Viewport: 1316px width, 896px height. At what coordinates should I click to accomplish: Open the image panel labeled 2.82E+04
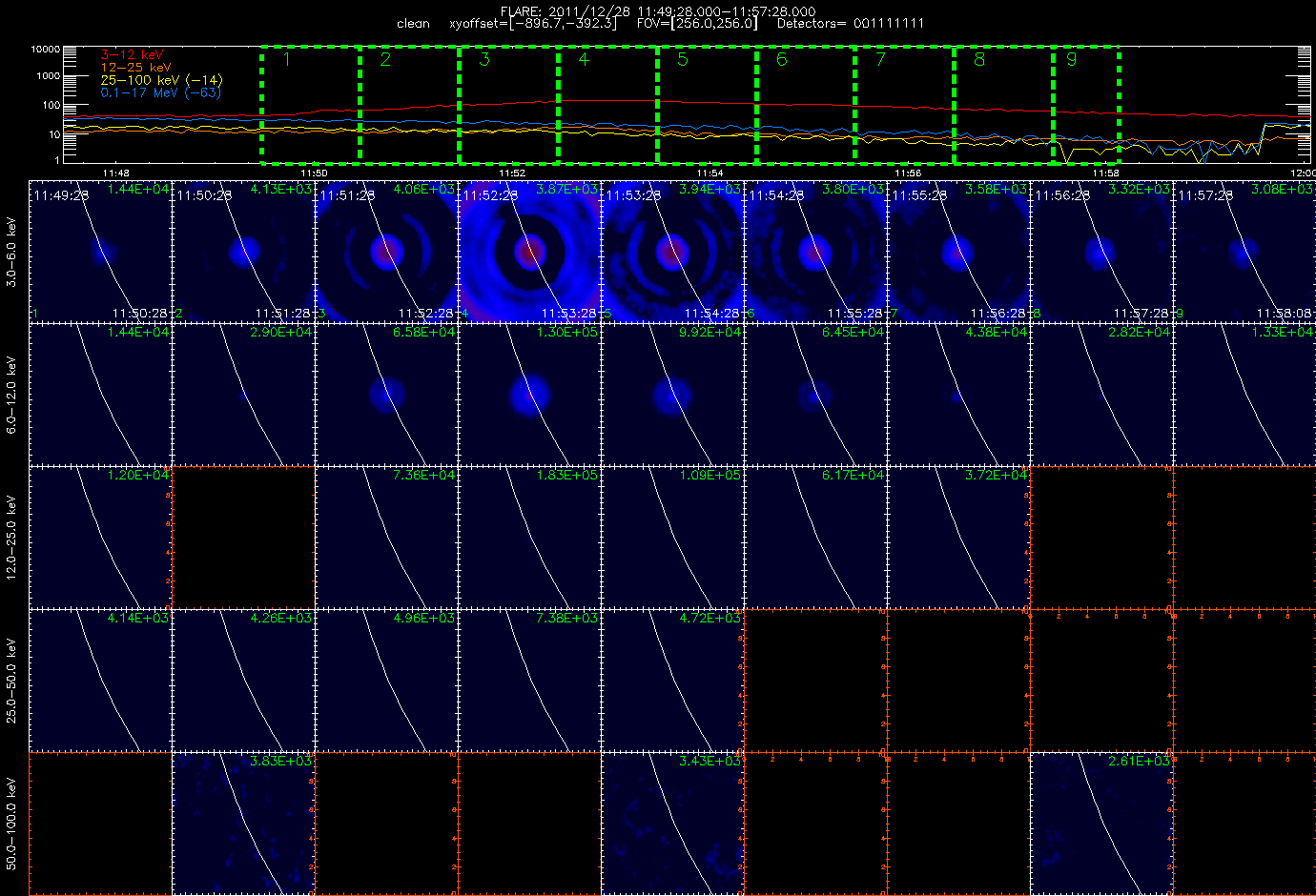click(1101, 395)
